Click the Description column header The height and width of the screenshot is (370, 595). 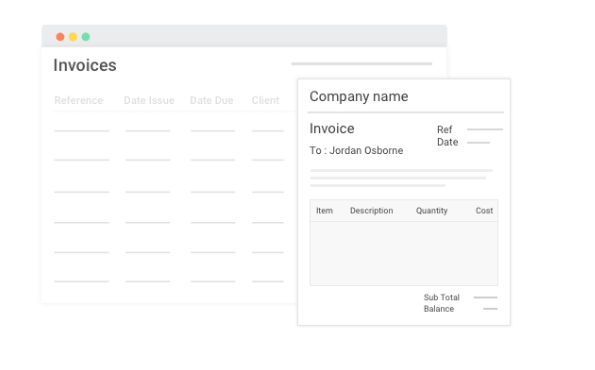click(x=371, y=211)
